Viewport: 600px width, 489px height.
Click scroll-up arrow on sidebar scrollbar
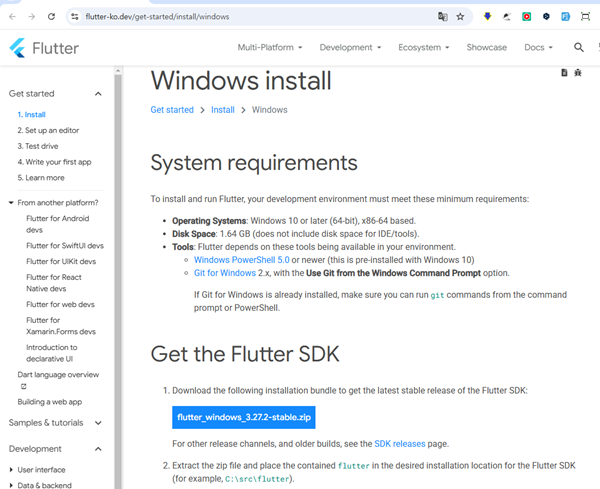[x=118, y=71]
